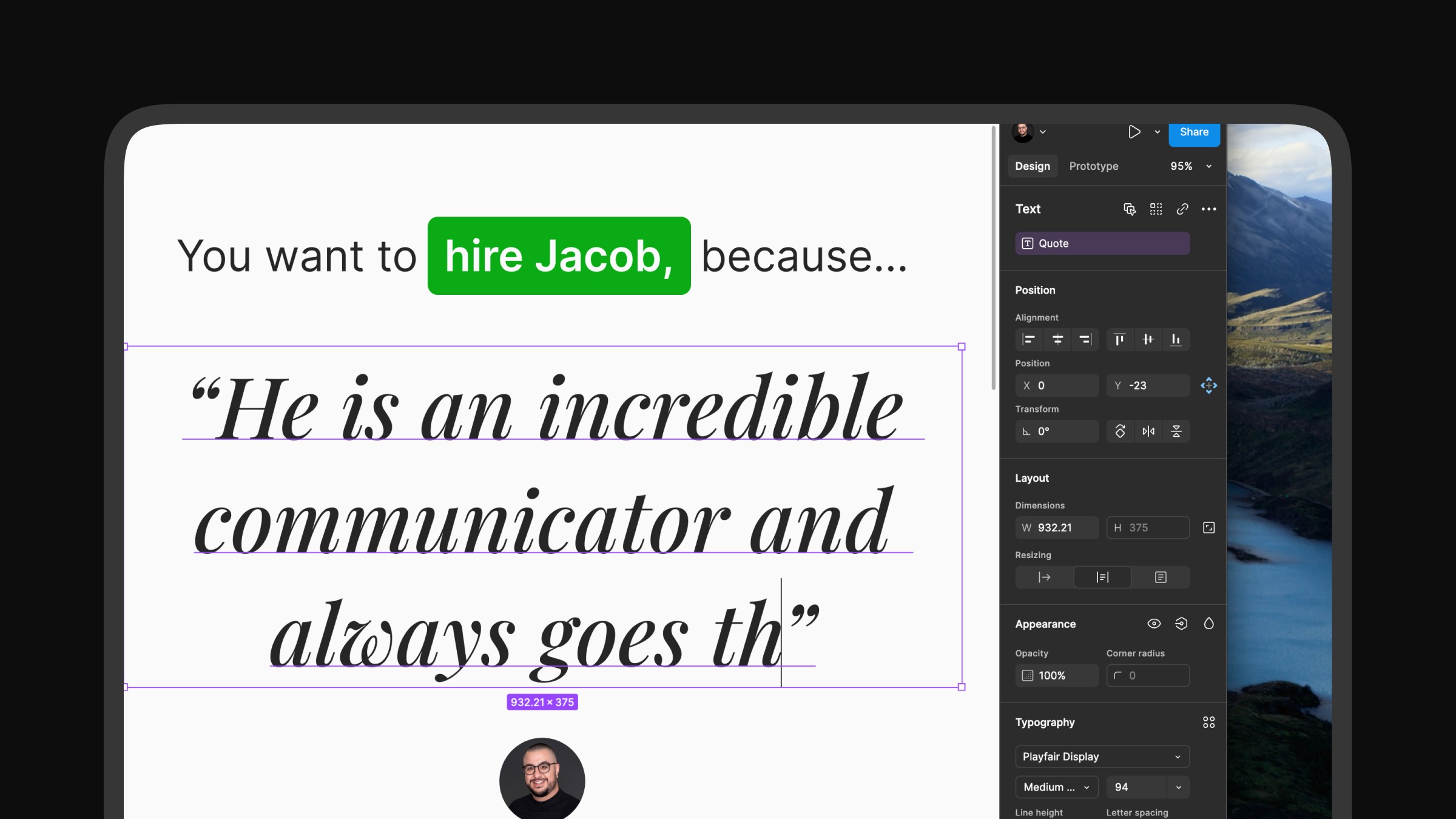
Task: Click the align bottom icon
Action: pos(1176,340)
